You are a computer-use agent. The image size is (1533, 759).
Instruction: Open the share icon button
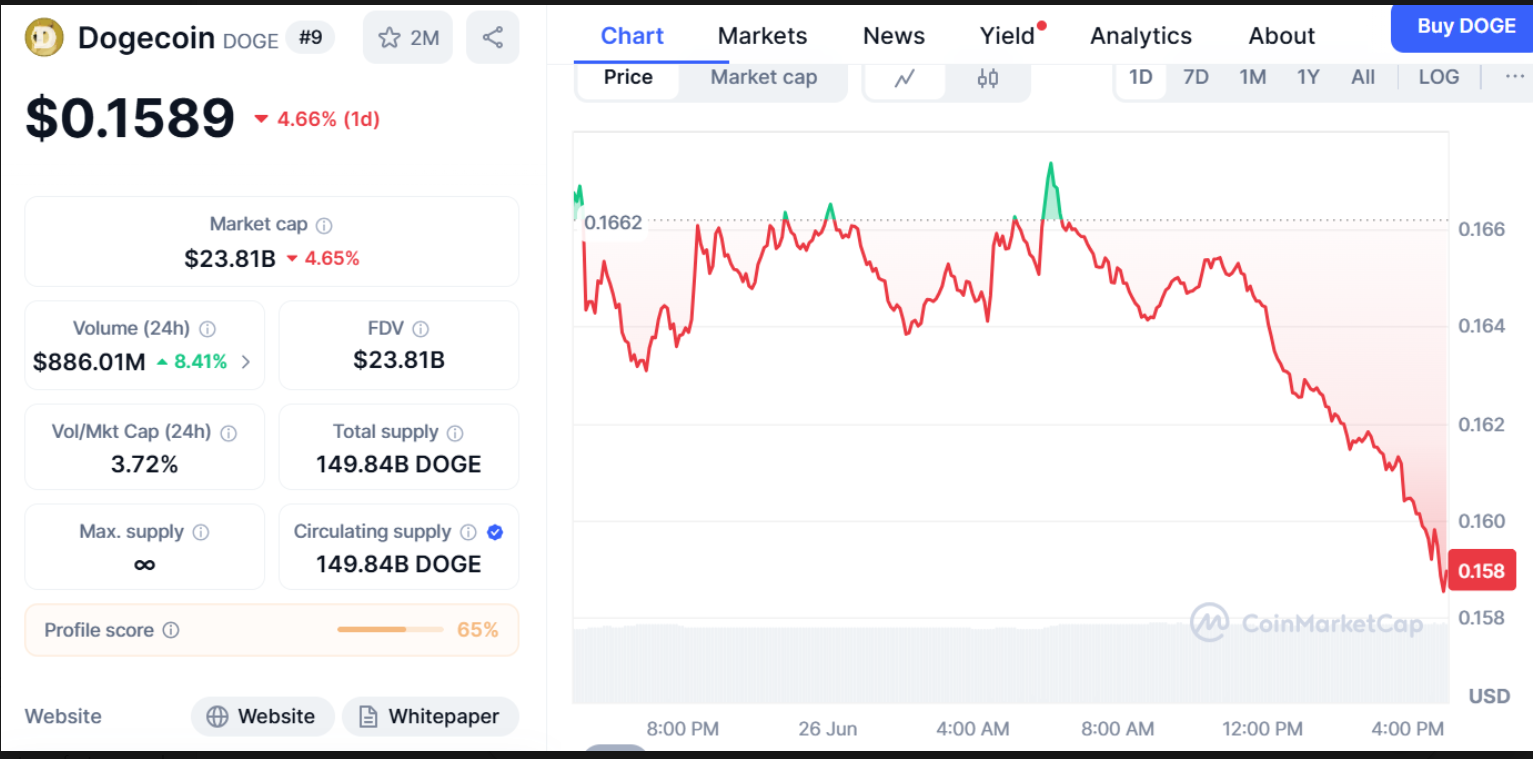(492, 38)
